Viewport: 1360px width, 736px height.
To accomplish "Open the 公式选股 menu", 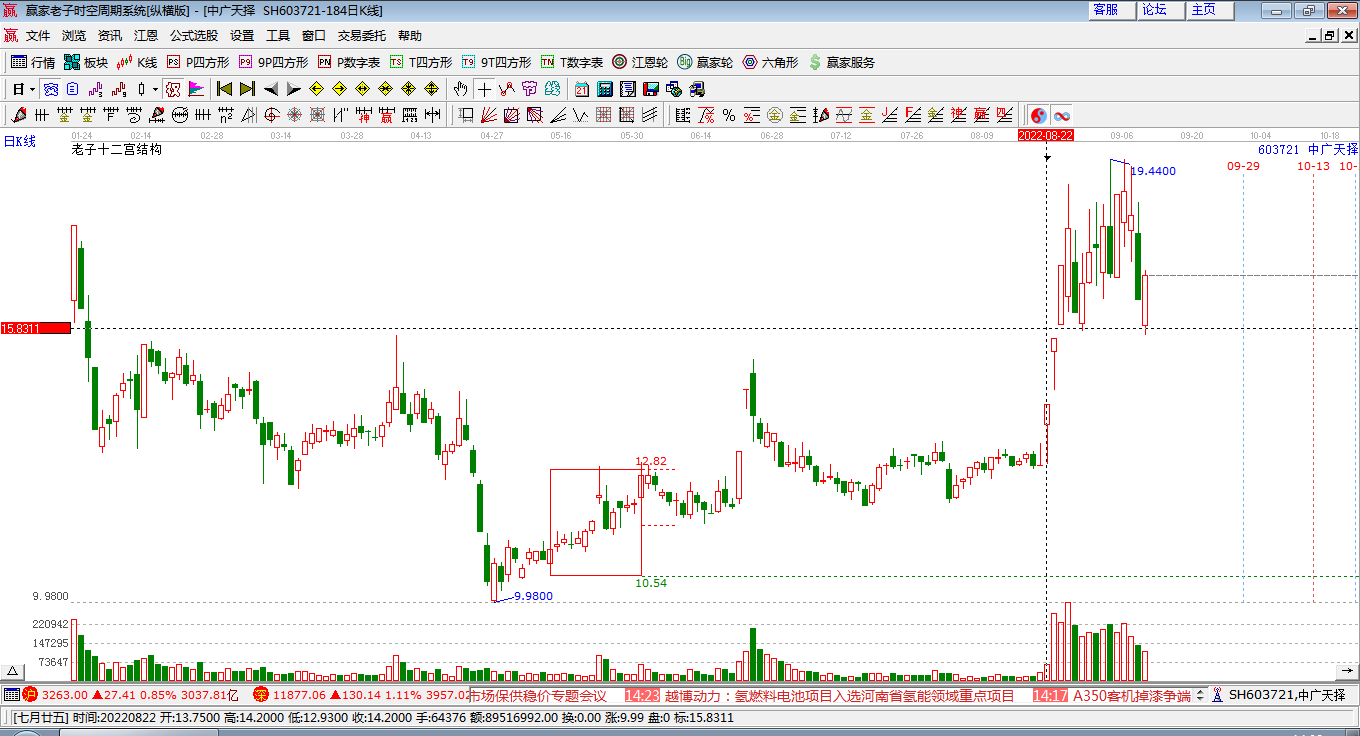I will pyautogui.click(x=194, y=36).
